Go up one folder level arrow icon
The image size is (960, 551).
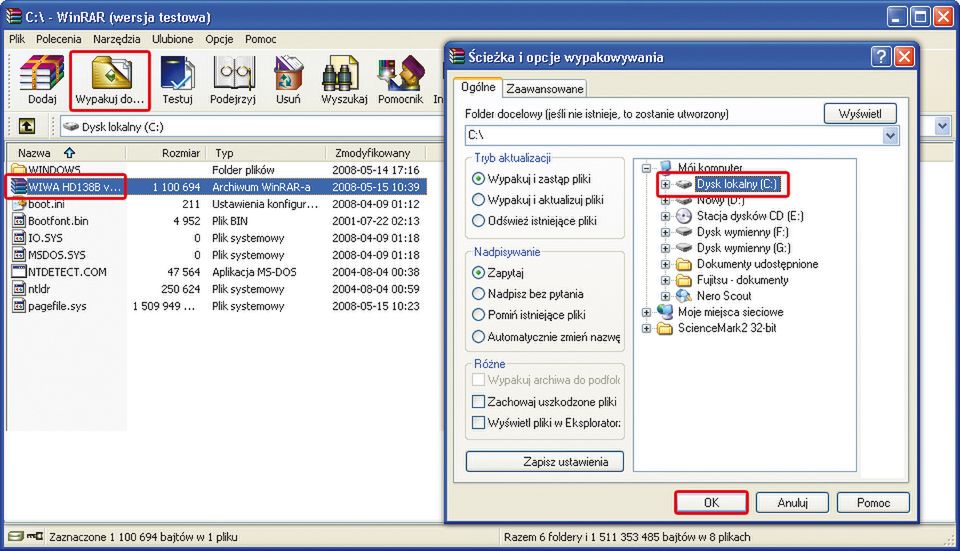(27, 127)
